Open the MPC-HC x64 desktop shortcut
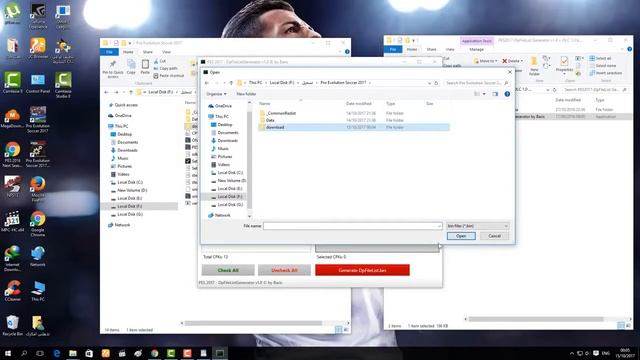This screenshot has height=360, width=640. pos(12,221)
